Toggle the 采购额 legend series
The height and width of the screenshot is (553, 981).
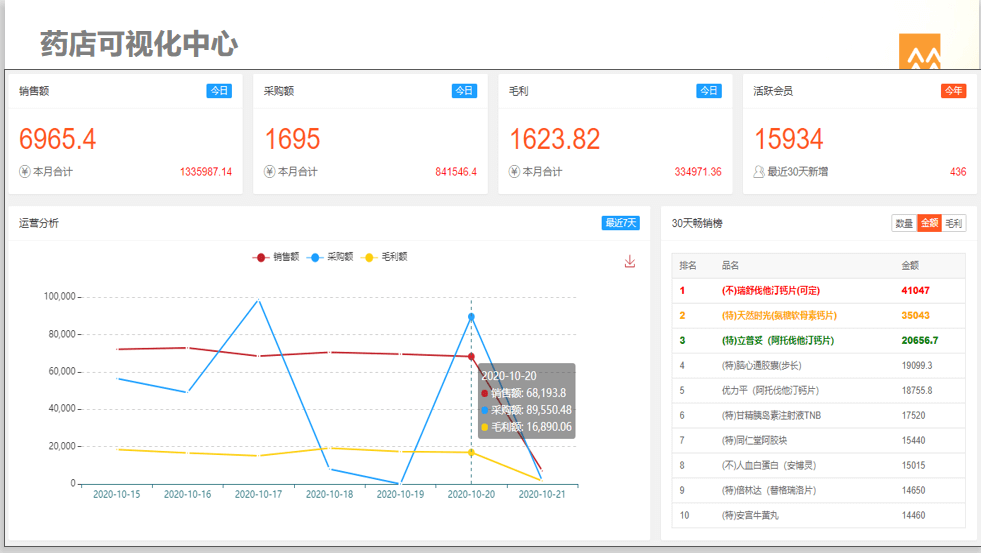tap(329, 257)
